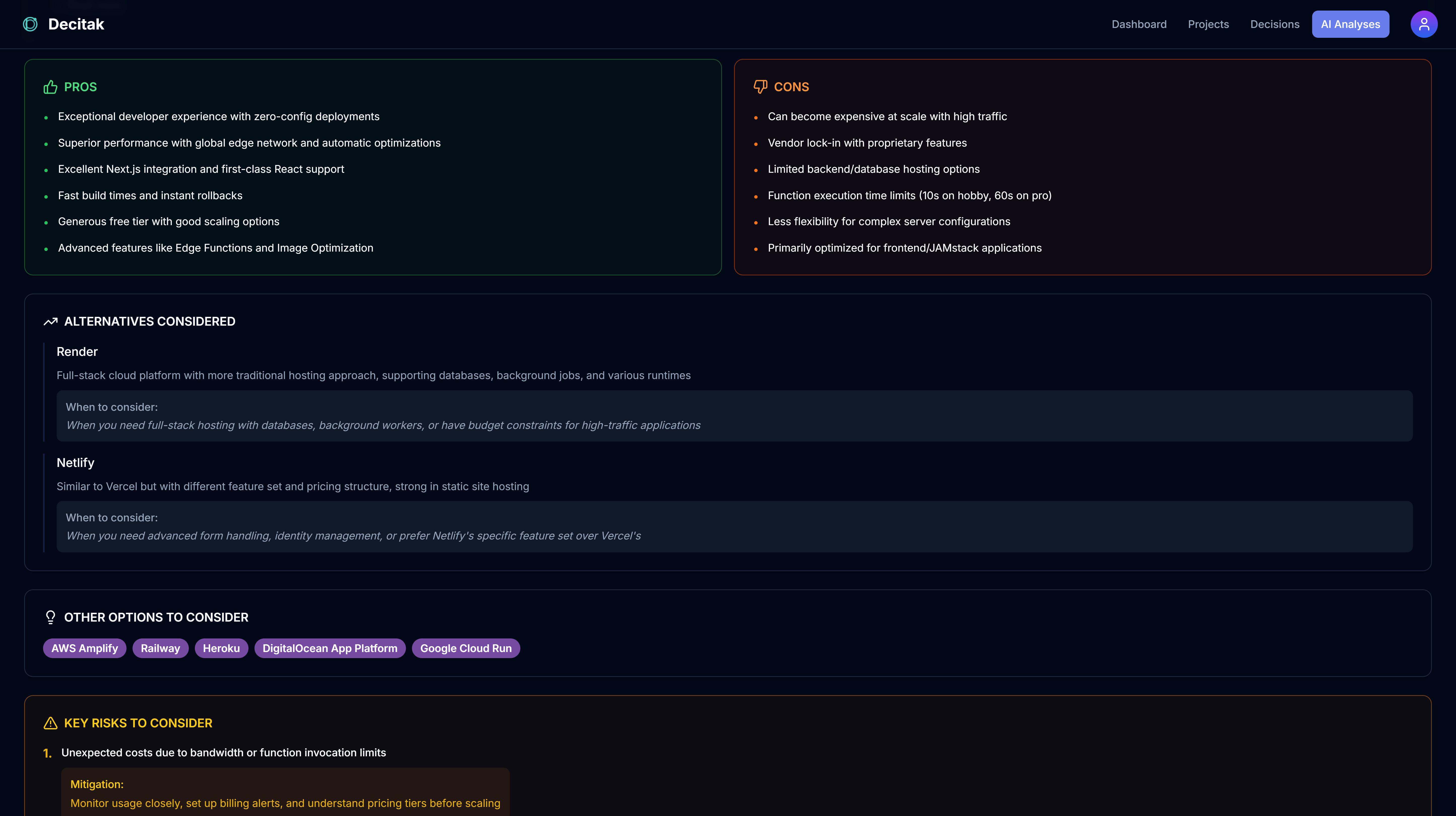Click the Google Cloud Run tag
Screen dimensions: 1456x816
[465, 649]
